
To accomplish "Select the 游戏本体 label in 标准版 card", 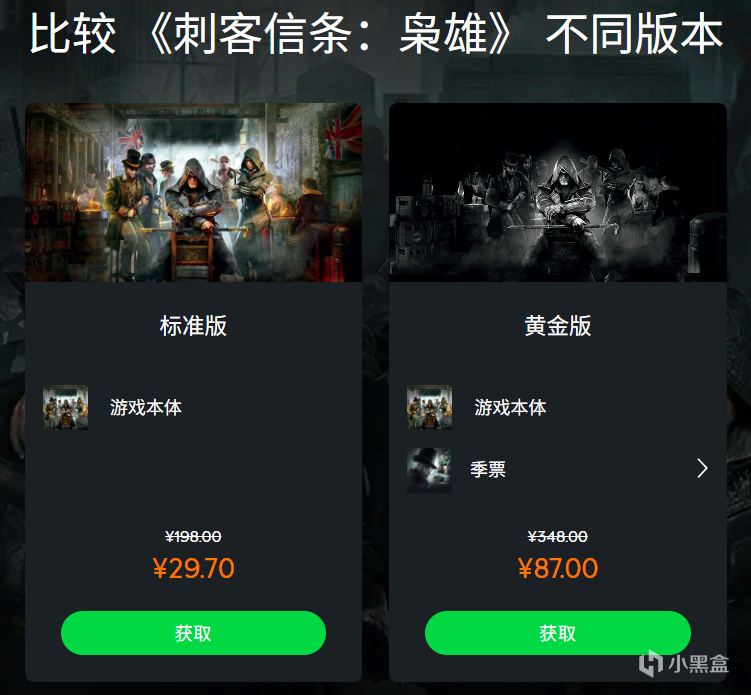I will (x=146, y=408).
